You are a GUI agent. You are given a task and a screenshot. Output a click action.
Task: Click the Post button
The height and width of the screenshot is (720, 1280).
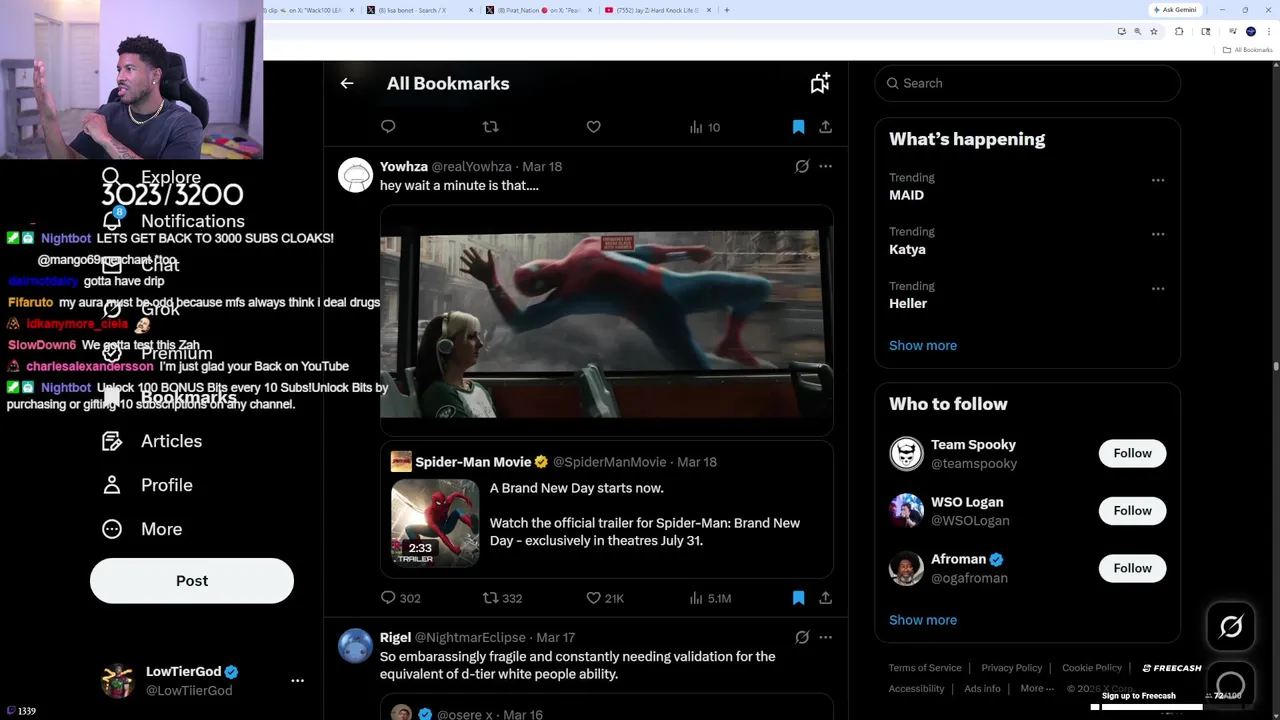192,581
